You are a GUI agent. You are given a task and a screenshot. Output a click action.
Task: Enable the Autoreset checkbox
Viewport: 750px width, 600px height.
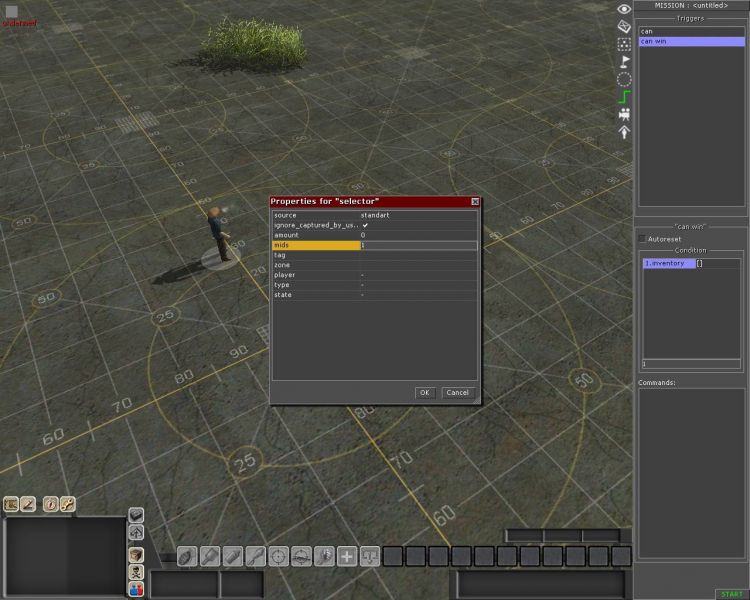click(x=642, y=238)
